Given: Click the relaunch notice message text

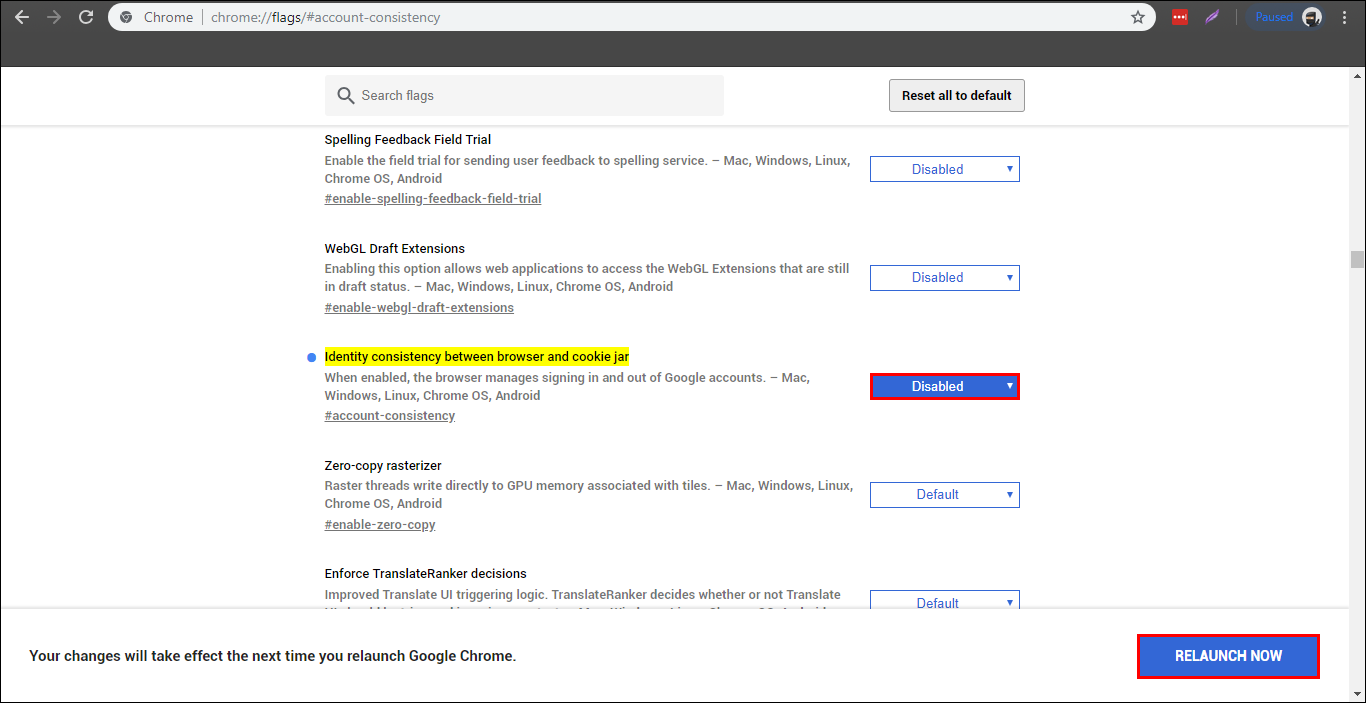Looking at the screenshot, I should (x=273, y=656).
